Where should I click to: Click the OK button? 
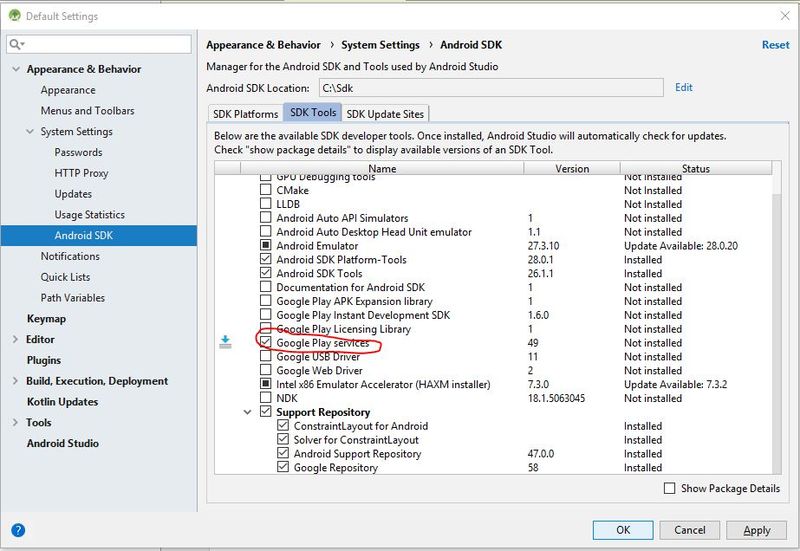tap(623, 530)
